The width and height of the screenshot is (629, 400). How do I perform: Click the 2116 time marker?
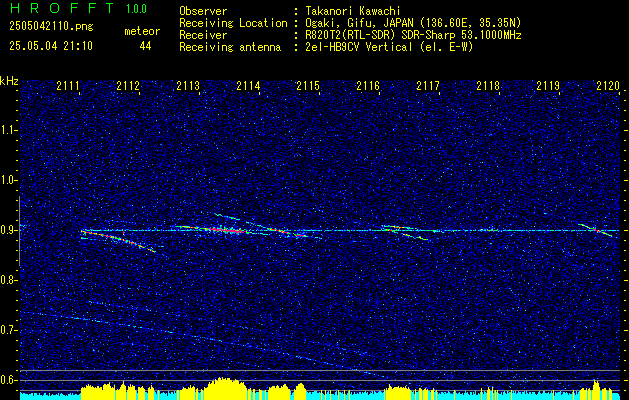click(368, 85)
